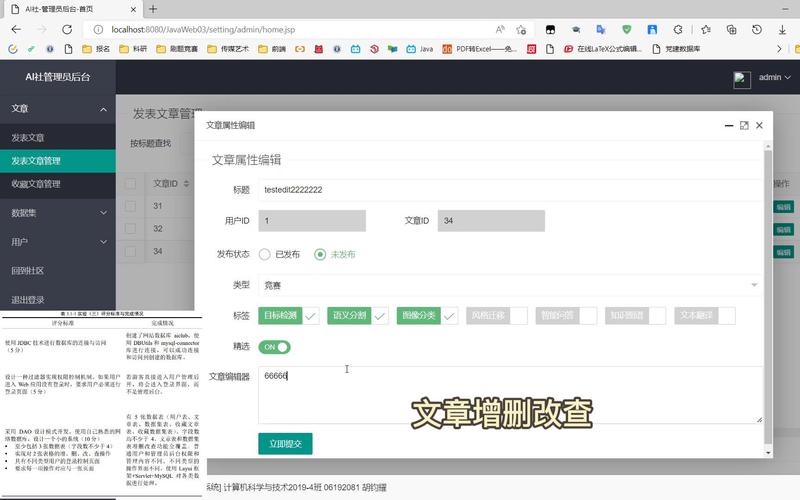Uncheck the 目标检测 tag checkbox
Viewport: 800px width, 500px height.
(x=289, y=316)
